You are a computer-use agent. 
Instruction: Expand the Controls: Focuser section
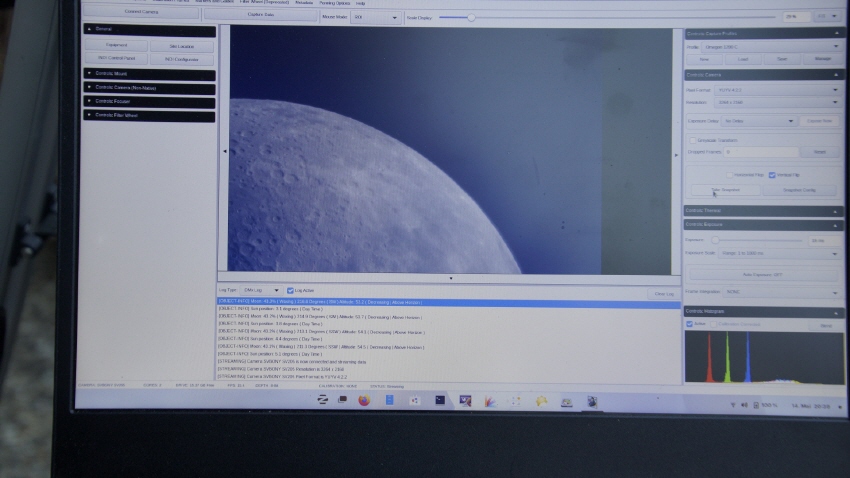pos(149,101)
